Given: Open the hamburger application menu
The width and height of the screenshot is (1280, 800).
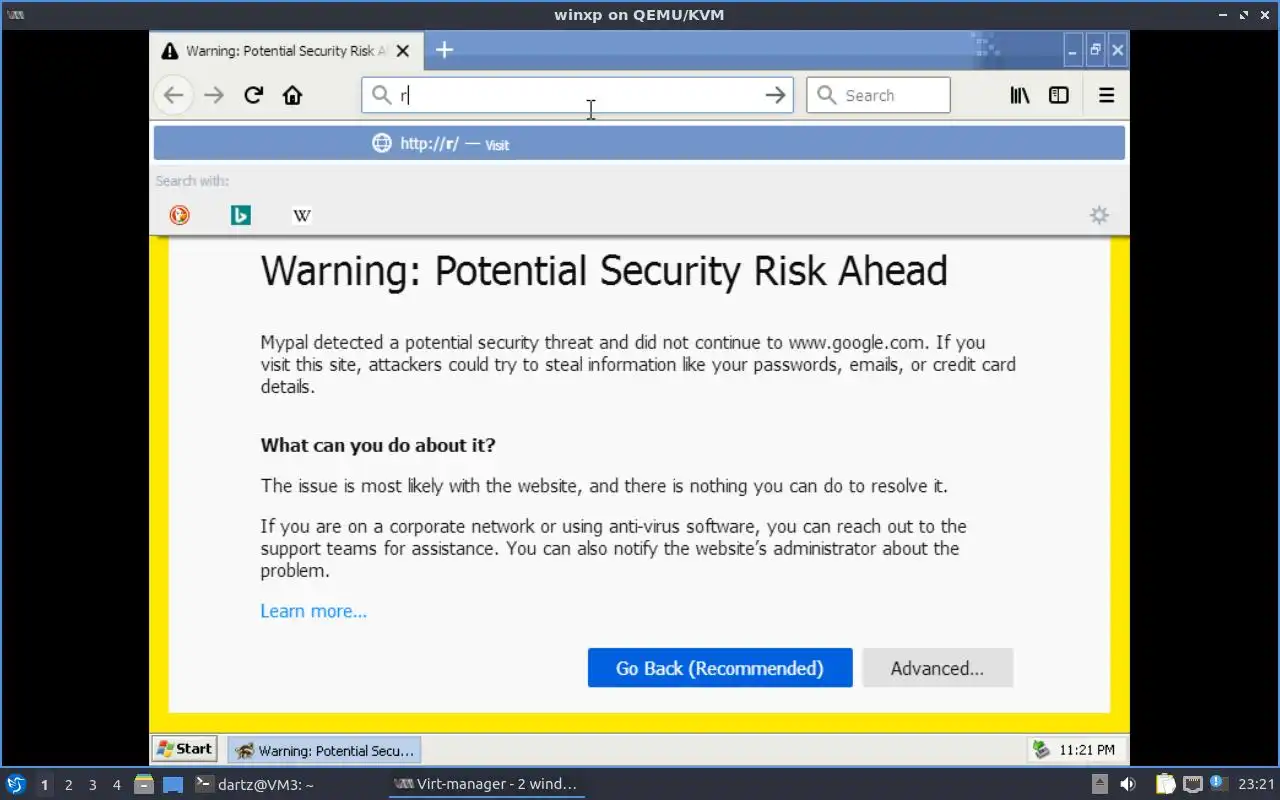Looking at the screenshot, I should (1106, 95).
